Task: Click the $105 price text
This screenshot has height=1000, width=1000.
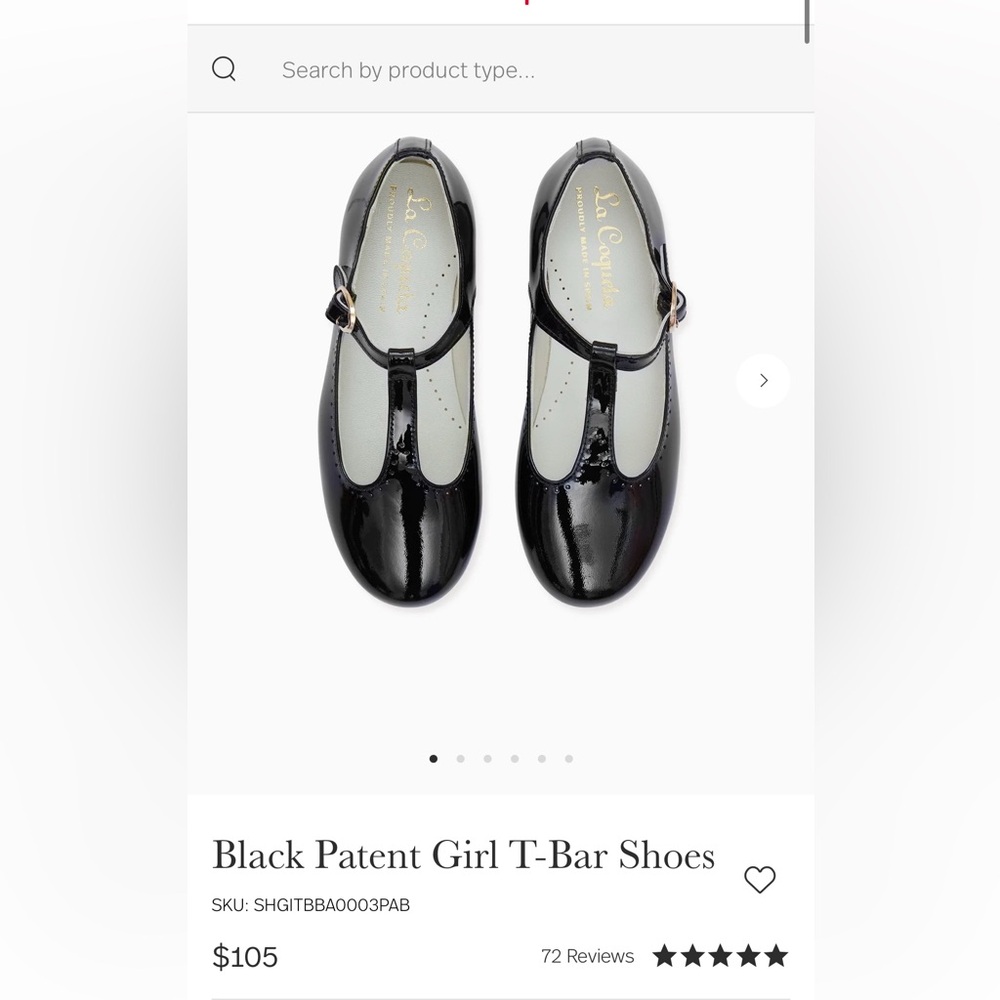Action: pos(245,957)
